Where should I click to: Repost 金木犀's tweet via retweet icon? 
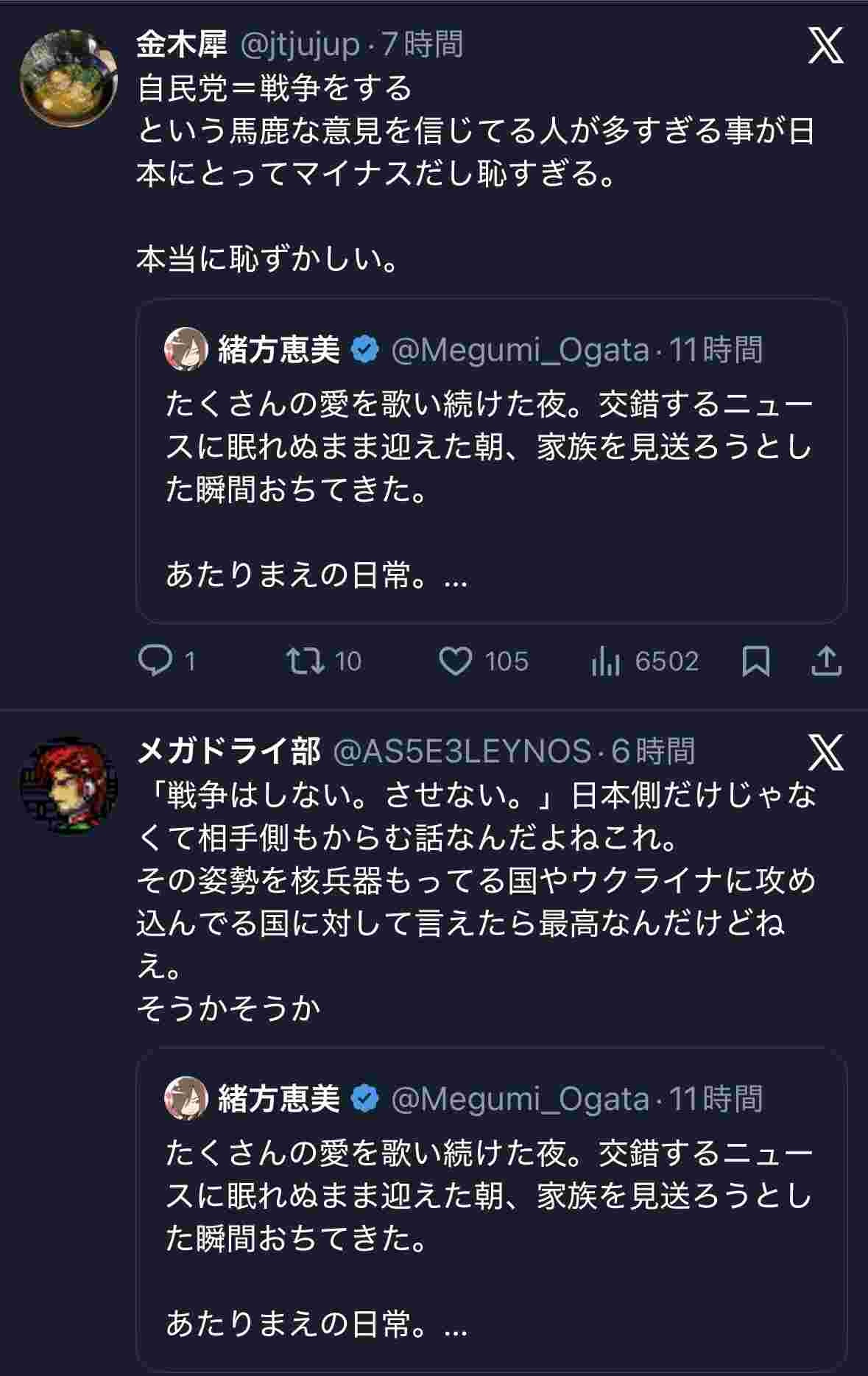click(x=306, y=661)
